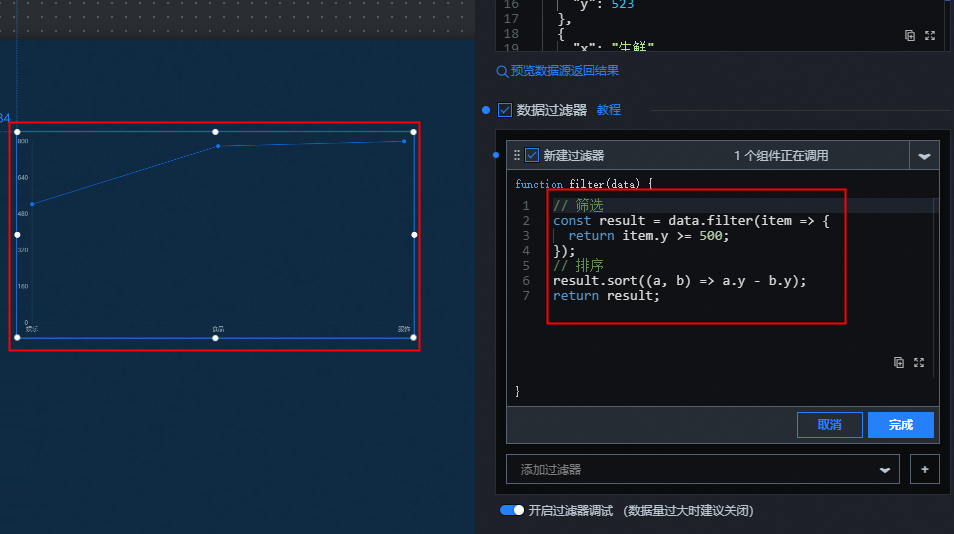Switch off 开启过滤器调试 toggle
This screenshot has height=534, width=954.
(512, 510)
